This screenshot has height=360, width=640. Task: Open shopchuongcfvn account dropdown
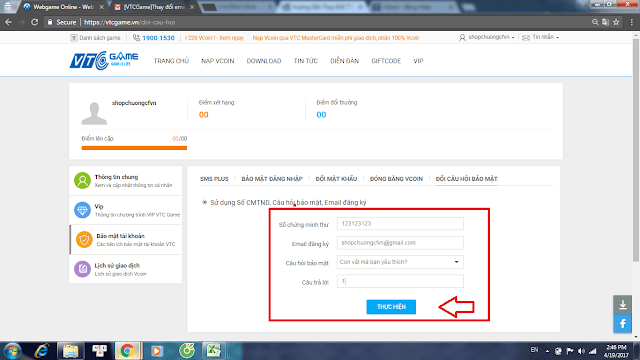point(487,37)
